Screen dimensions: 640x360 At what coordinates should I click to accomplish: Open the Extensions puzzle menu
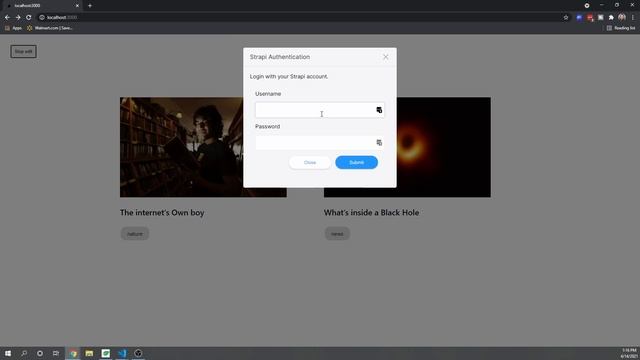pyautogui.click(x=611, y=18)
